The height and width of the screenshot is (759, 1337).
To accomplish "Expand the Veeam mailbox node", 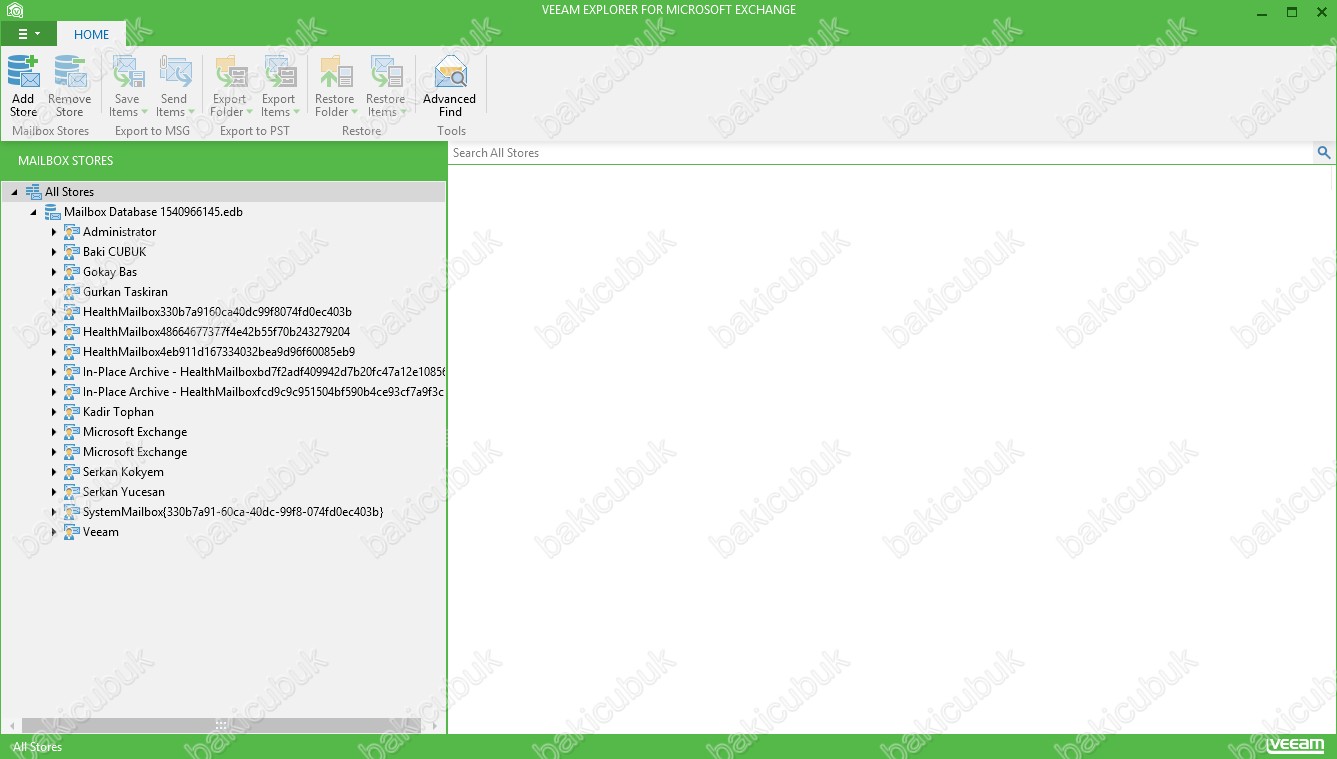I will [54, 532].
